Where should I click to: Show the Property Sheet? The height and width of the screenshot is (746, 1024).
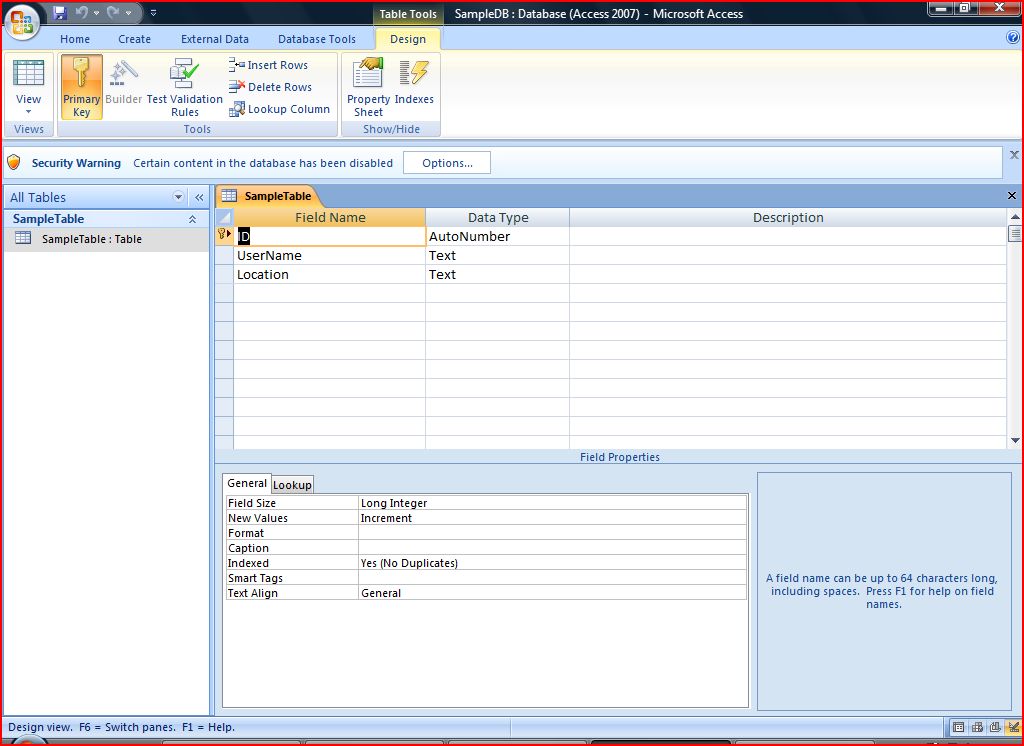pyautogui.click(x=368, y=87)
